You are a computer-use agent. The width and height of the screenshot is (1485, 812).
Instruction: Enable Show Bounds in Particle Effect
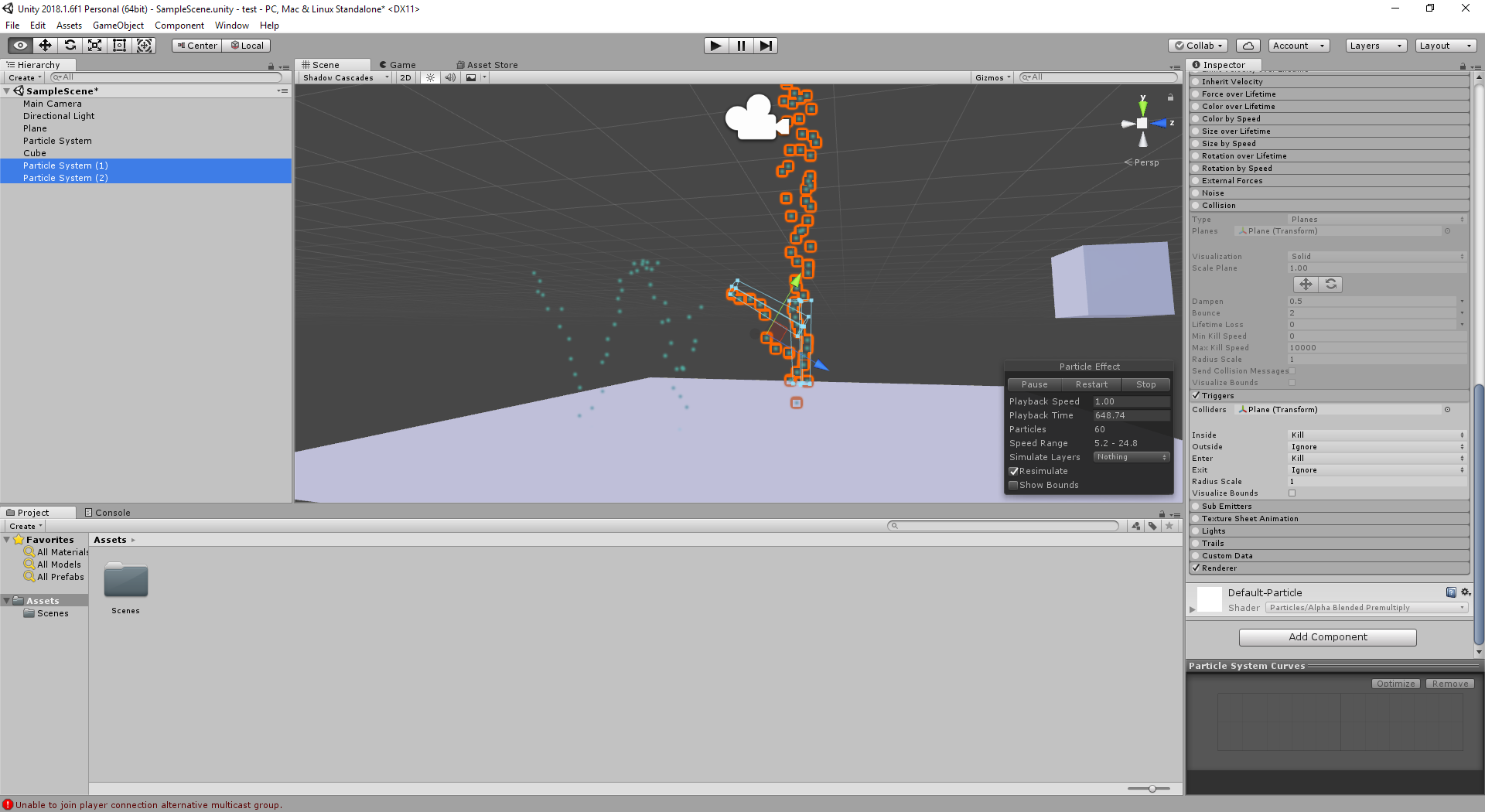click(x=1013, y=485)
